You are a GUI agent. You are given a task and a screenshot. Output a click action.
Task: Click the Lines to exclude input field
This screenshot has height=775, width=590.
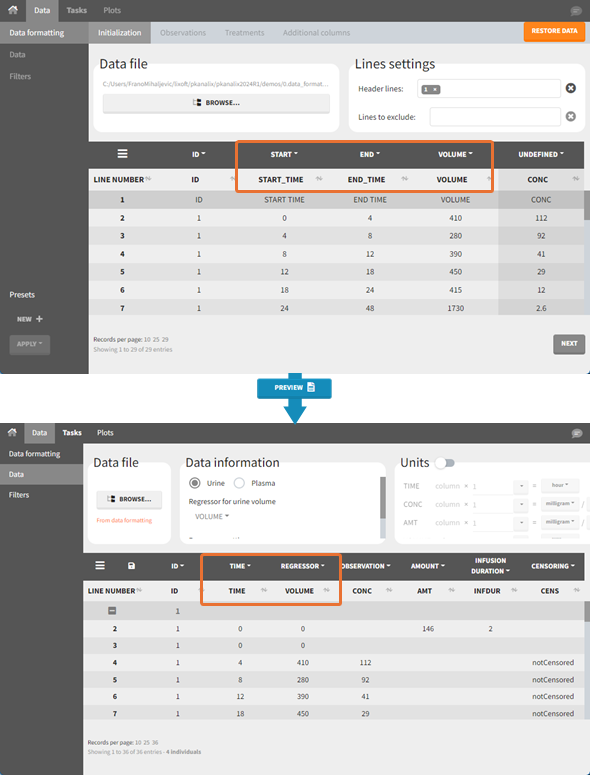[495, 117]
